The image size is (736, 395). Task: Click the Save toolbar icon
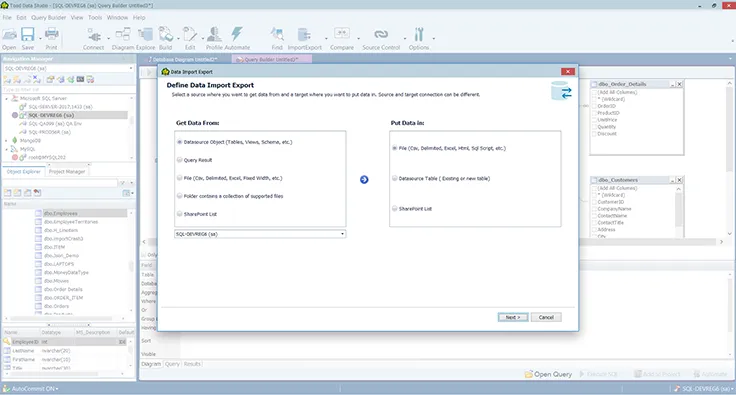pyautogui.click(x=28, y=35)
